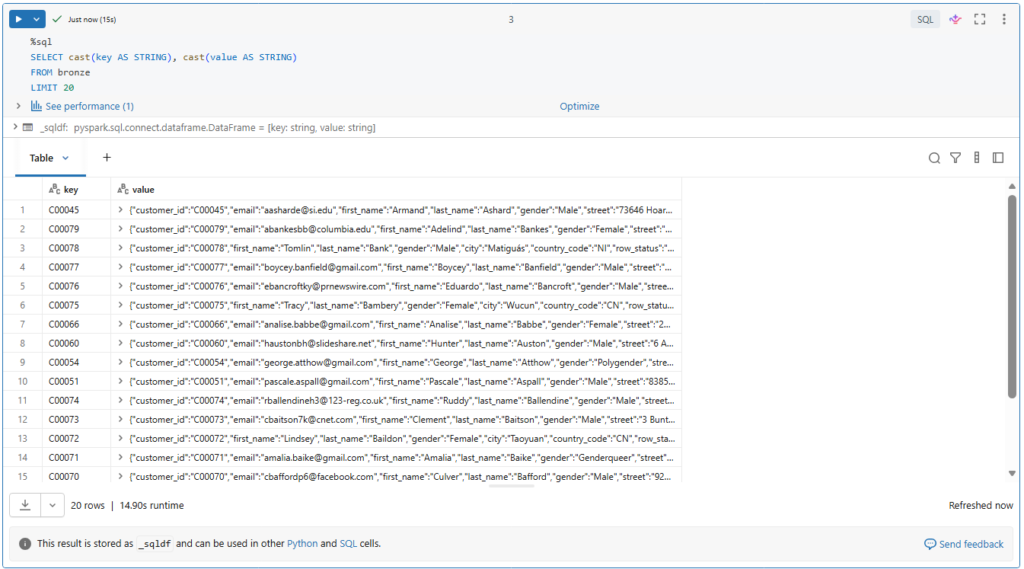Download the query results
This screenshot has height=569, width=1024.
pos(25,505)
